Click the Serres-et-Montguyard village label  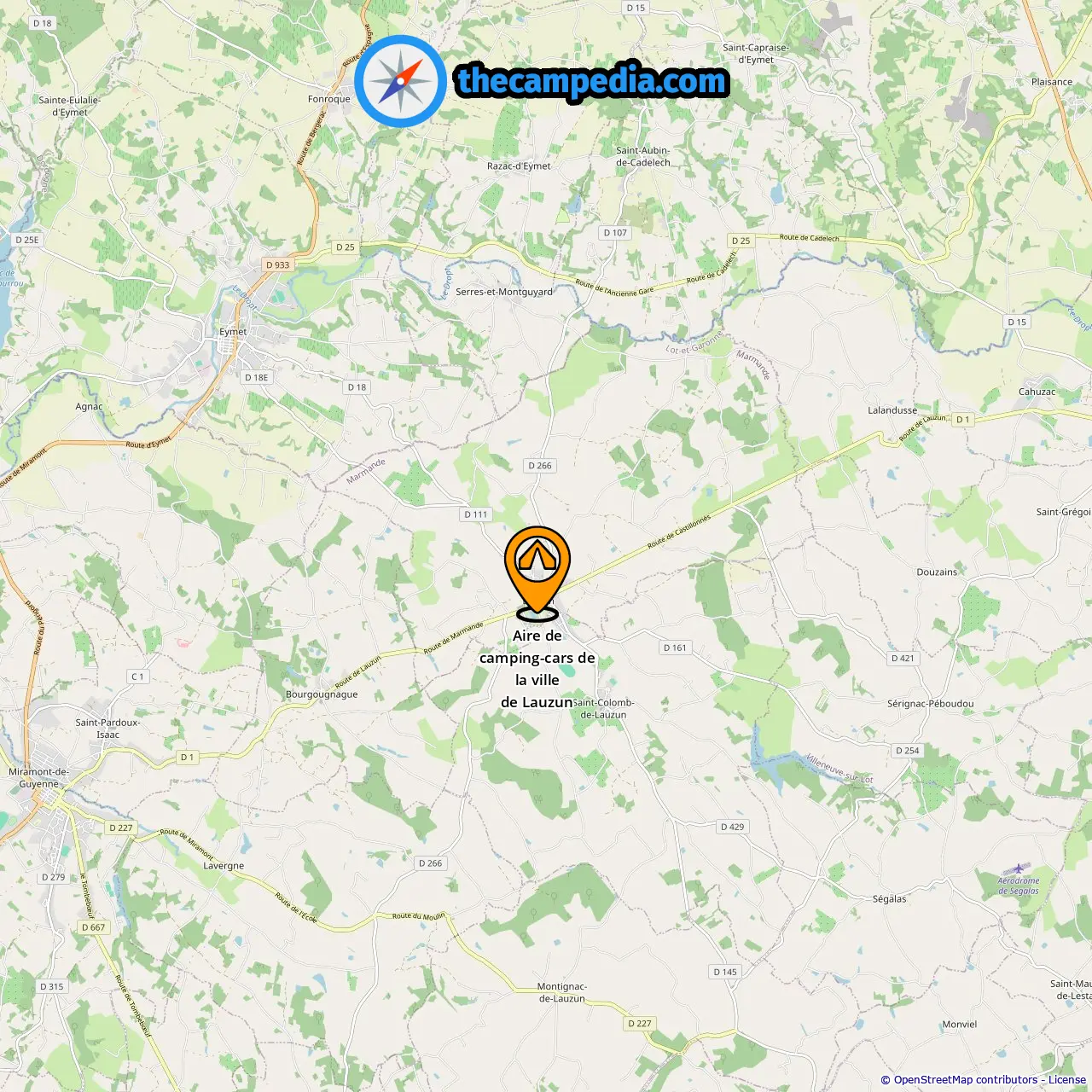point(504,292)
